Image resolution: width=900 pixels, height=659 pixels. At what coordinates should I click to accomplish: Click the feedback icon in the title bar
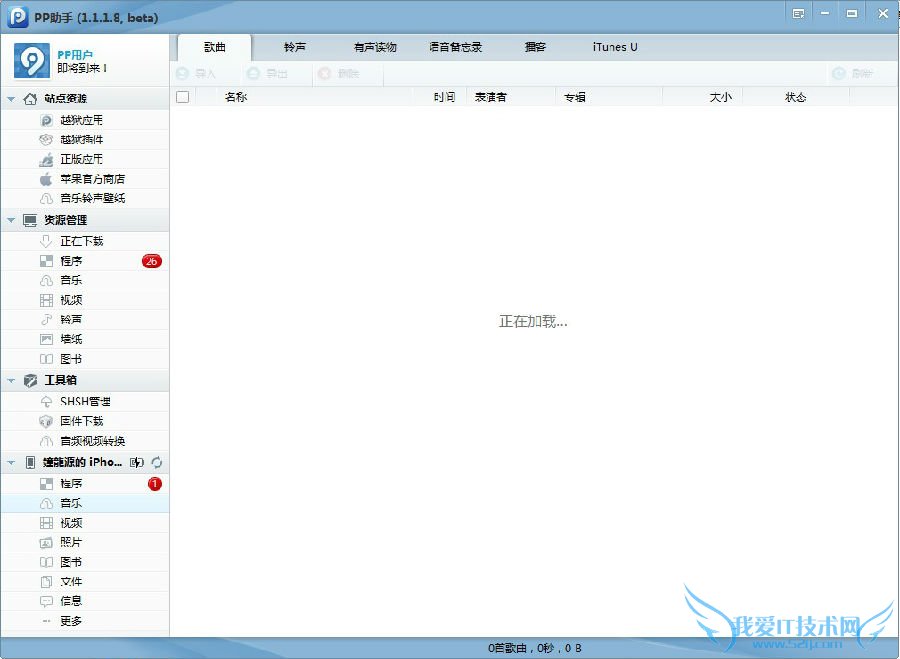pos(799,14)
